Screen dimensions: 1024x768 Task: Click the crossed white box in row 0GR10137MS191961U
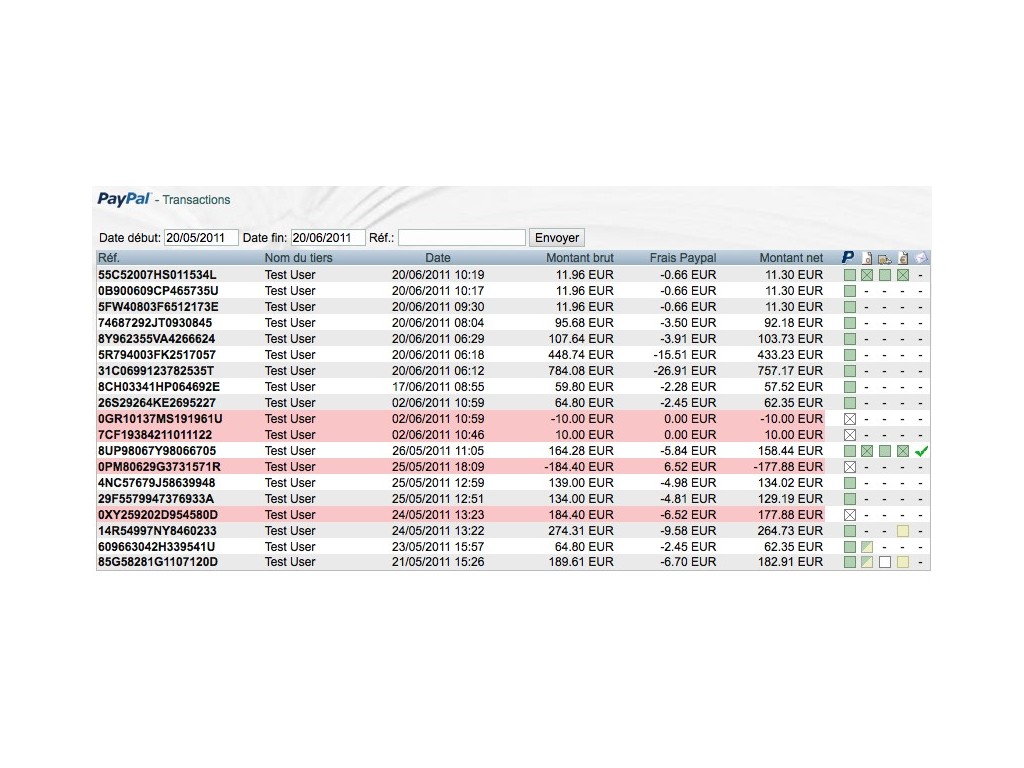click(x=850, y=419)
